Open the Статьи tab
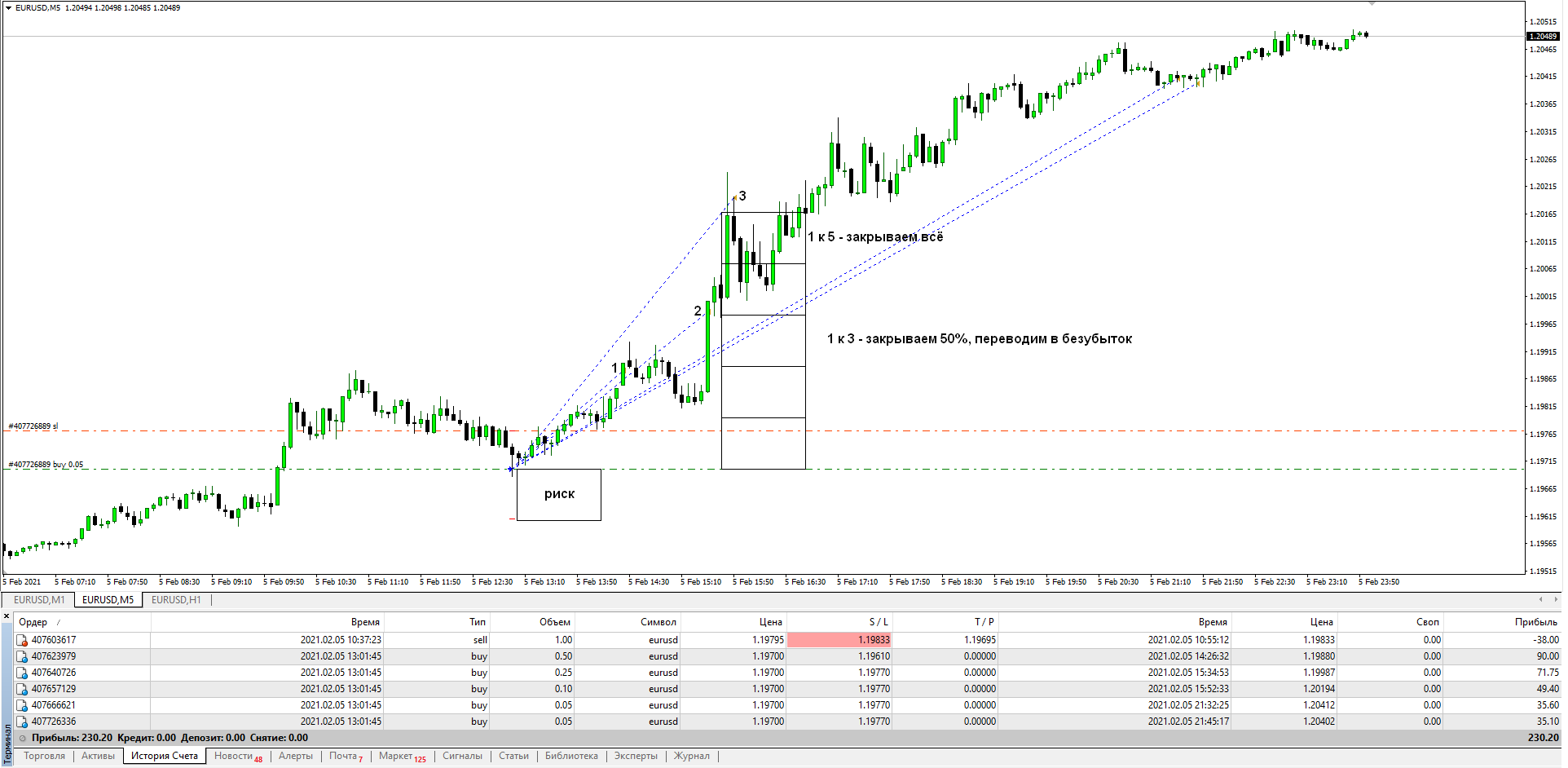Screen dimensions: 1568x768 click(513, 756)
